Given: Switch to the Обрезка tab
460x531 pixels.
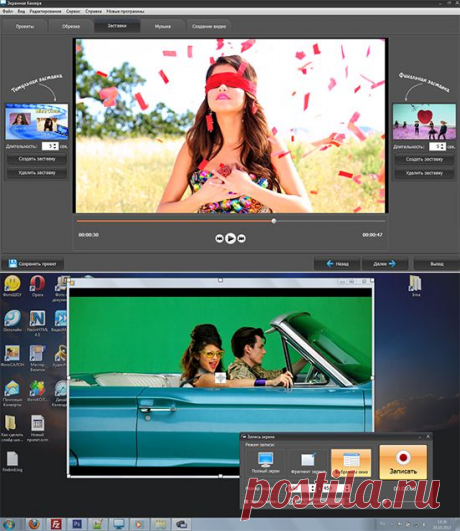Looking at the screenshot, I should pos(71,26).
